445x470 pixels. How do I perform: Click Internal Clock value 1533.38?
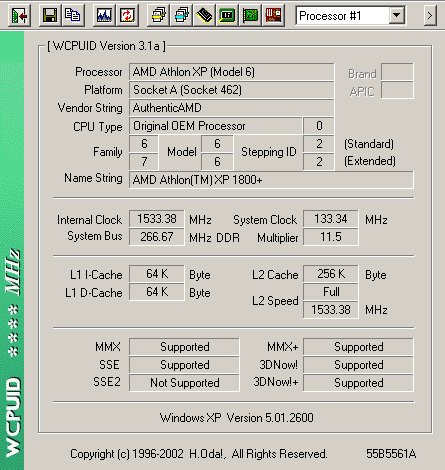coord(157,219)
